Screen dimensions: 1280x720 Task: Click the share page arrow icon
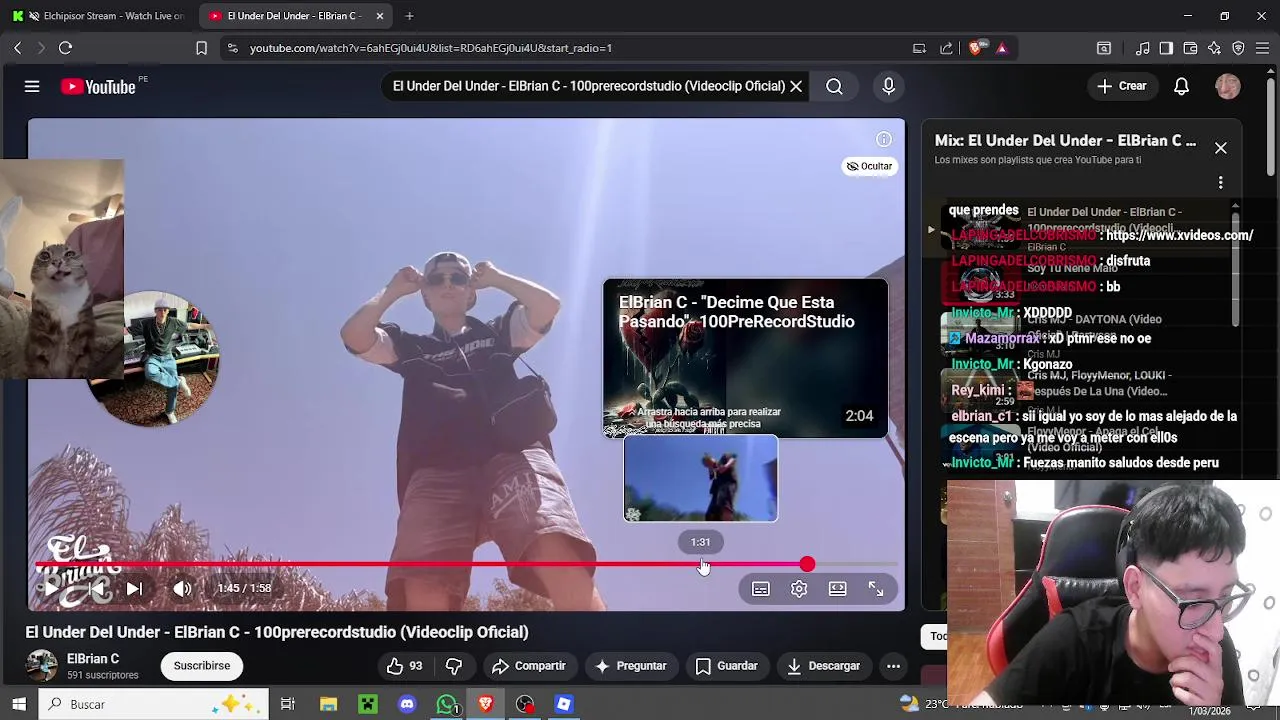coord(946,48)
